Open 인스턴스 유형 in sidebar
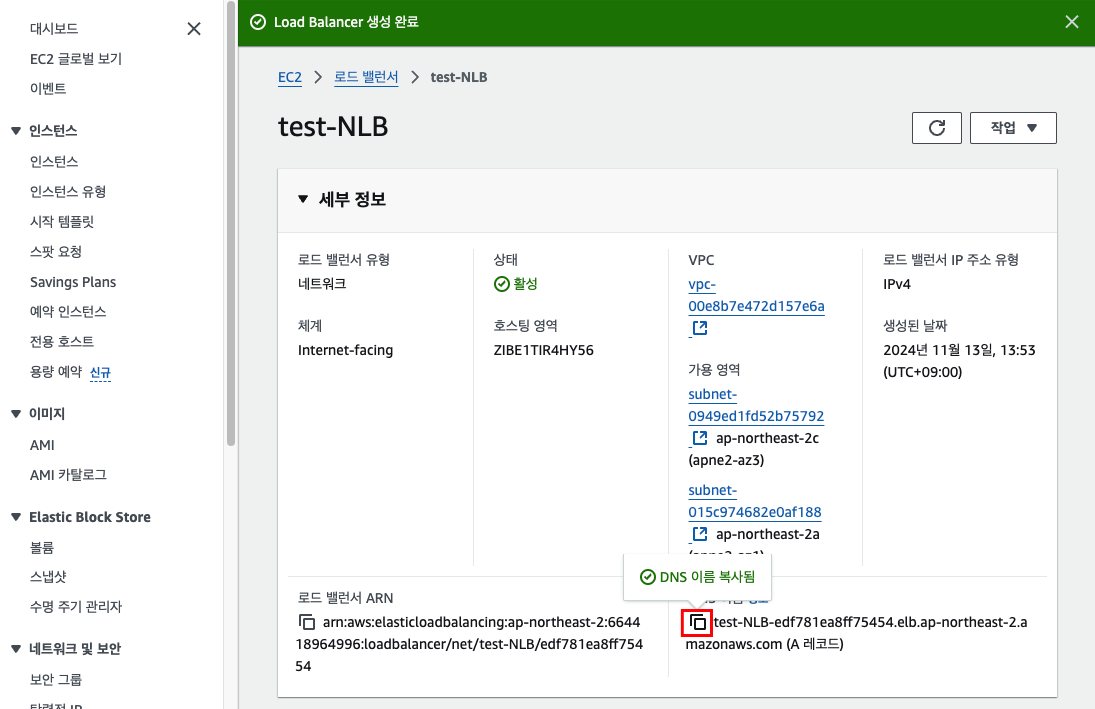Viewport: 1095px width, 709px height. (68, 191)
